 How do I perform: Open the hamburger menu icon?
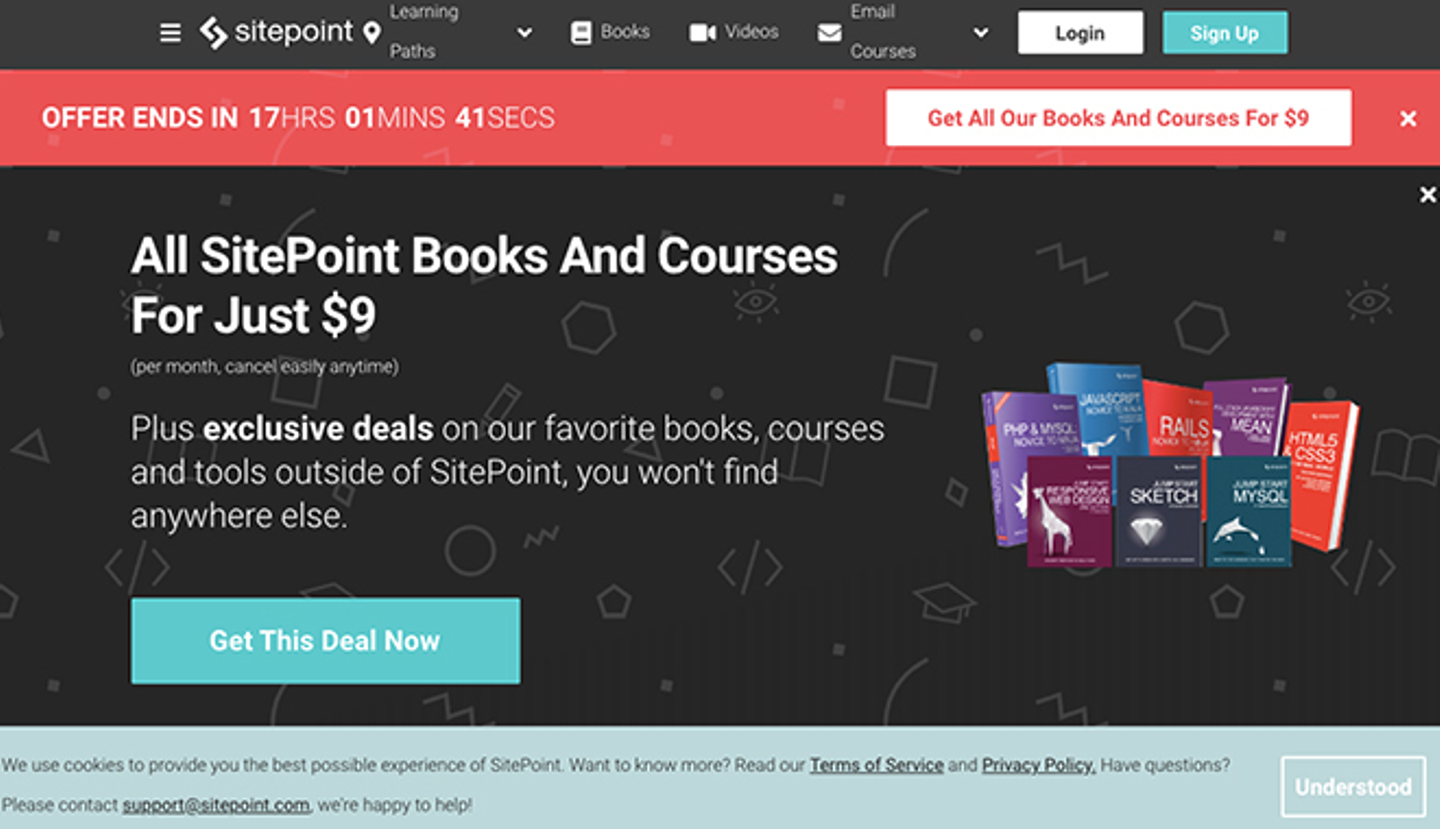(171, 33)
